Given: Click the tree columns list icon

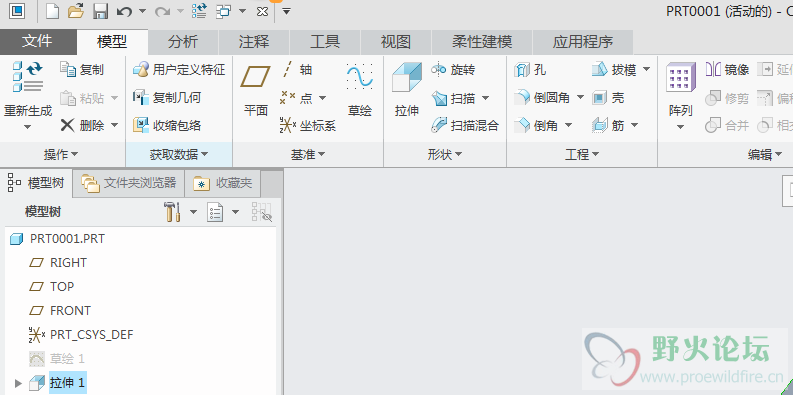Looking at the screenshot, I should (215, 211).
